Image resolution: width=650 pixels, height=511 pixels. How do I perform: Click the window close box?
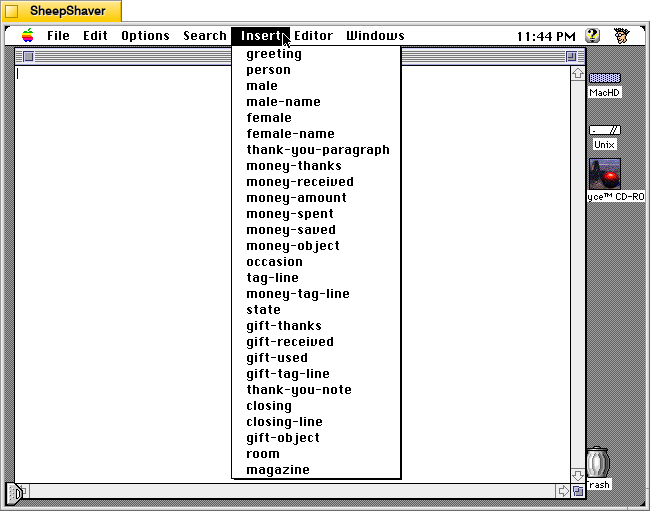tap(28, 56)
